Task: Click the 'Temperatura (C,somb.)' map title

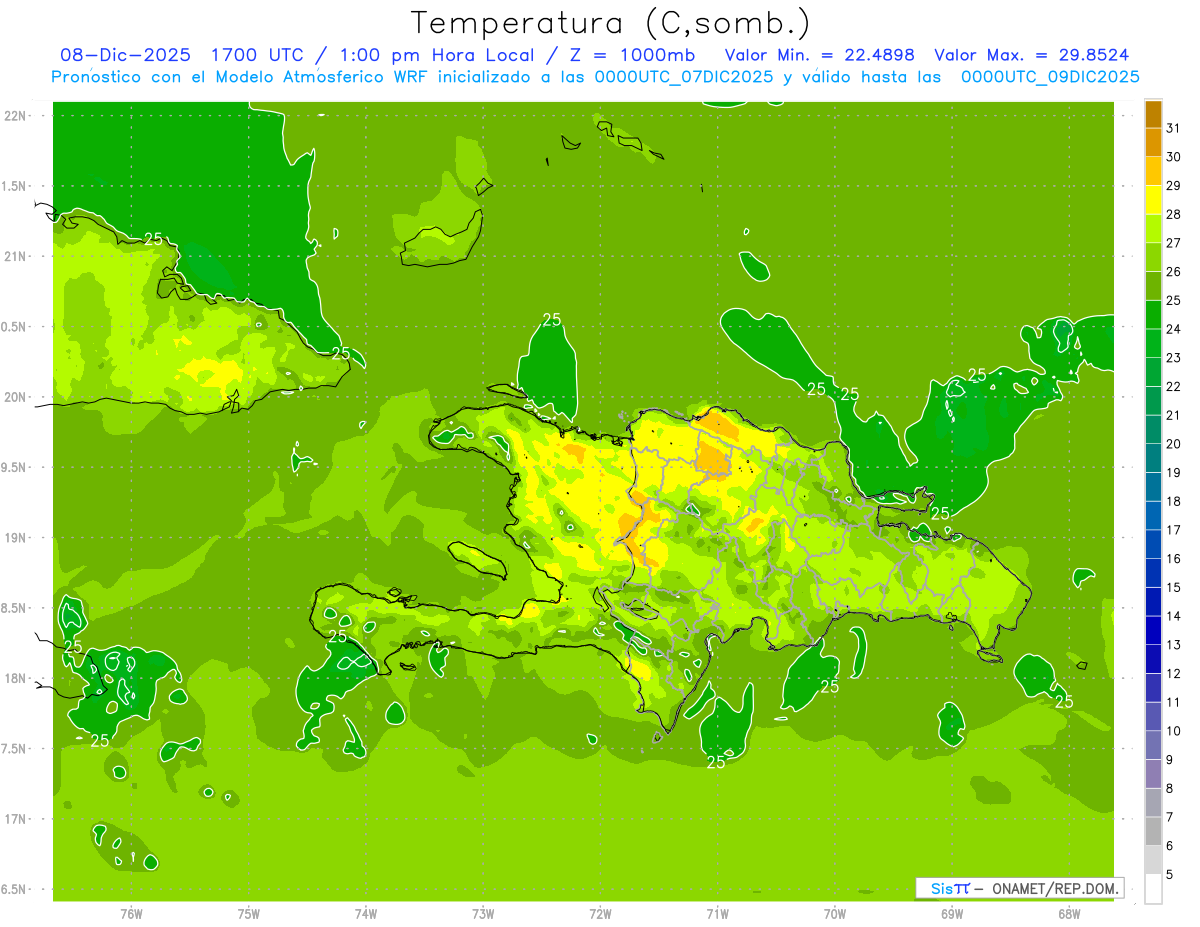Action: tap(611, 23)
